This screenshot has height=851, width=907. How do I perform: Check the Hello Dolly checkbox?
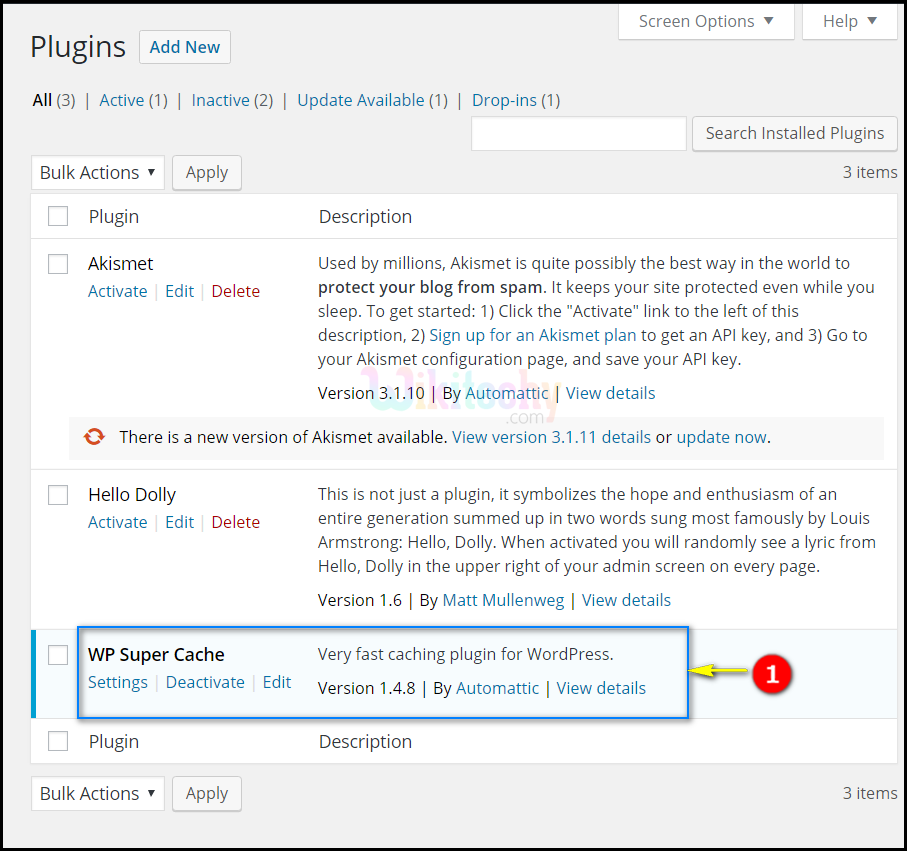coord(57,495)
